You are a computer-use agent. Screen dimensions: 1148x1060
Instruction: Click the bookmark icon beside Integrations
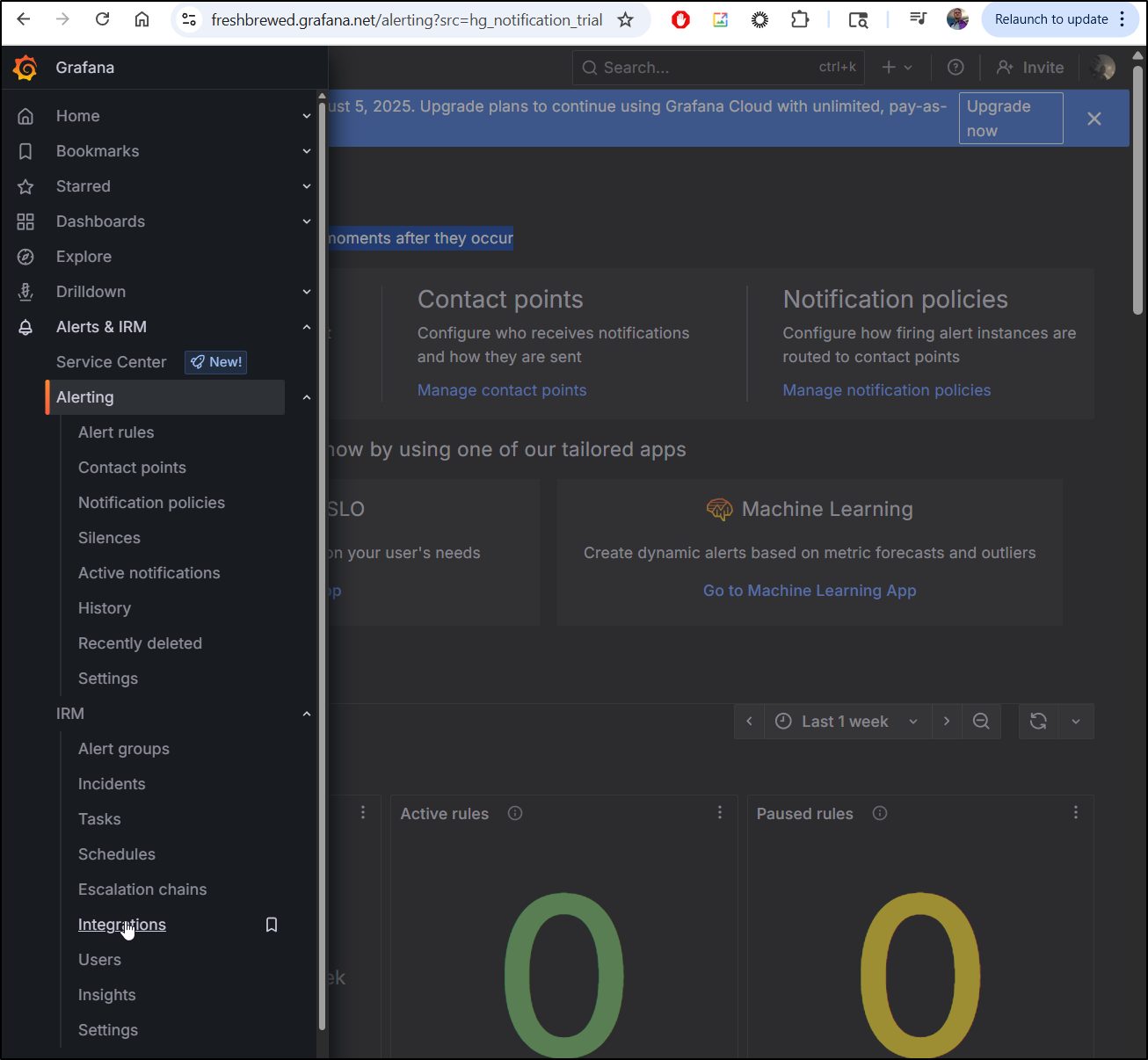272,925
